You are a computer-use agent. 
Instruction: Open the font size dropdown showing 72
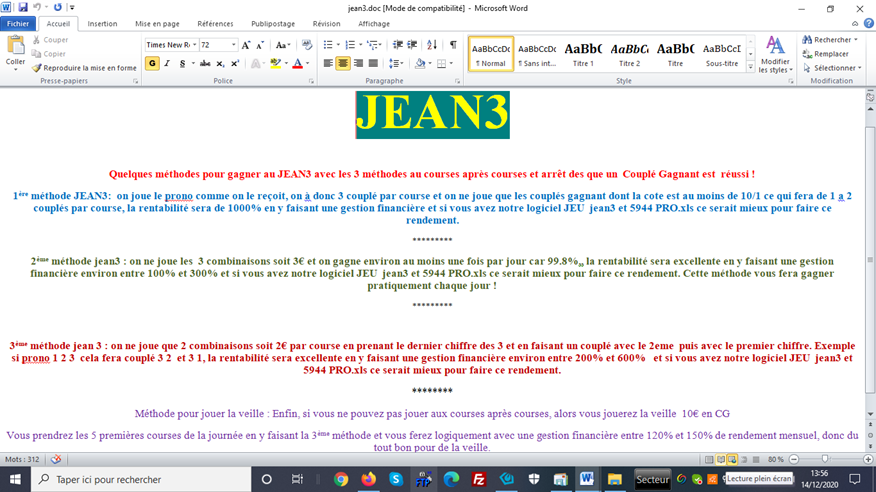coord(234,45)
